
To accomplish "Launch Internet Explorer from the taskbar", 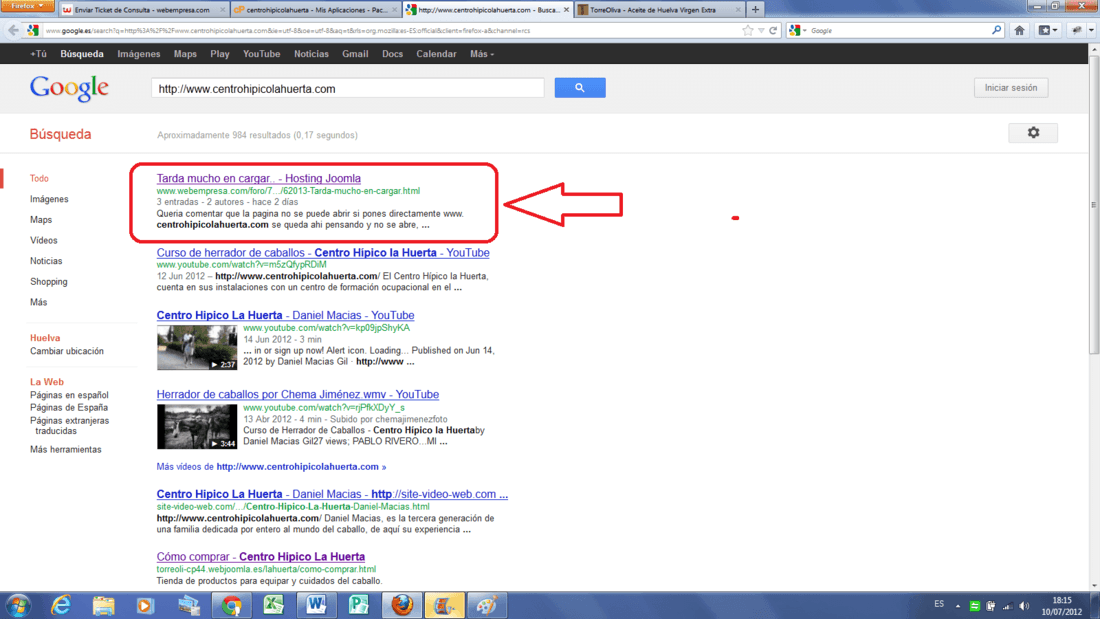I will [61, 605].
